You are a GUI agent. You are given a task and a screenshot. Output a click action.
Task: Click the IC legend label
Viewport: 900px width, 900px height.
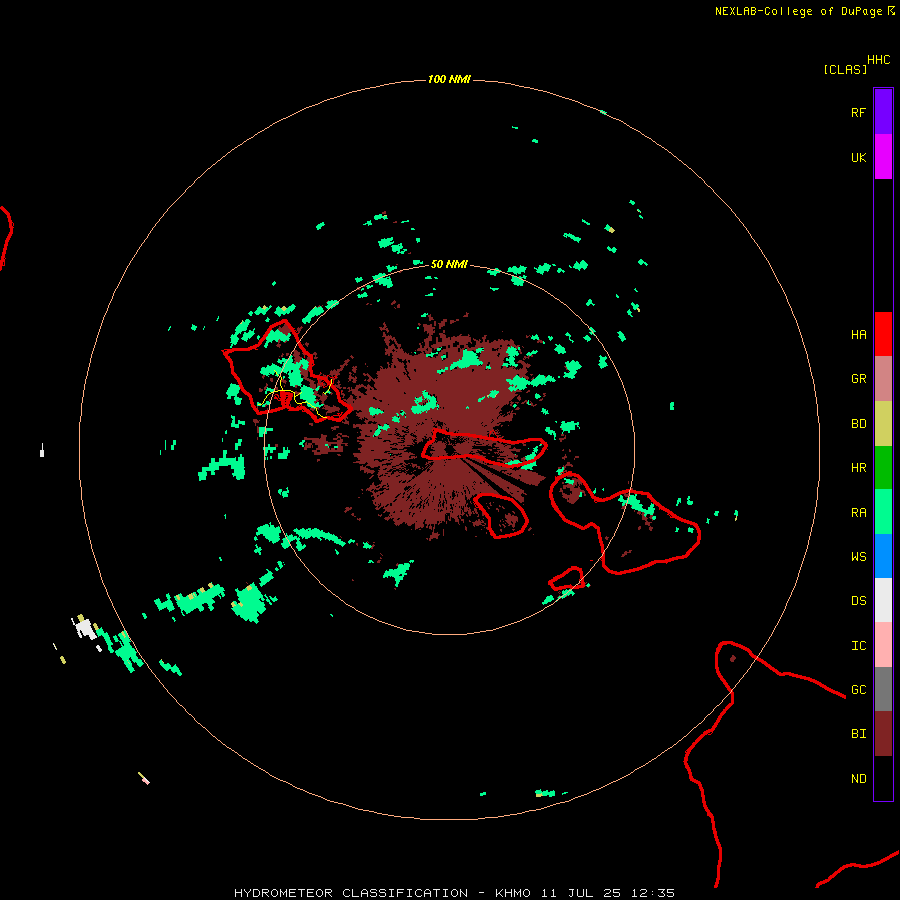858,646
